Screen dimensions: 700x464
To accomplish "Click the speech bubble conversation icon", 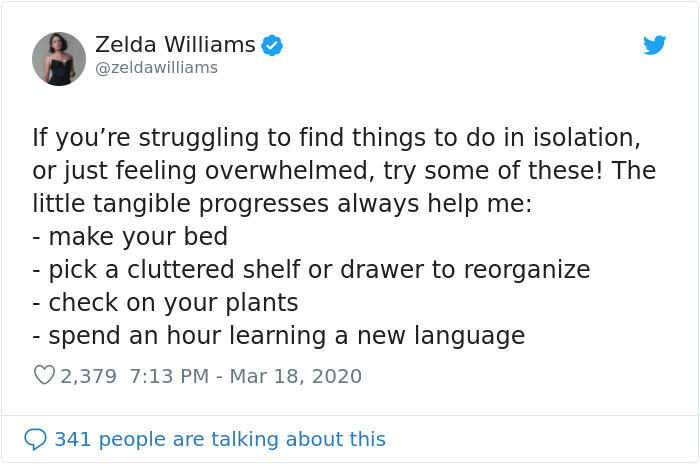I will pyautogui.click(x=36, y=439).
